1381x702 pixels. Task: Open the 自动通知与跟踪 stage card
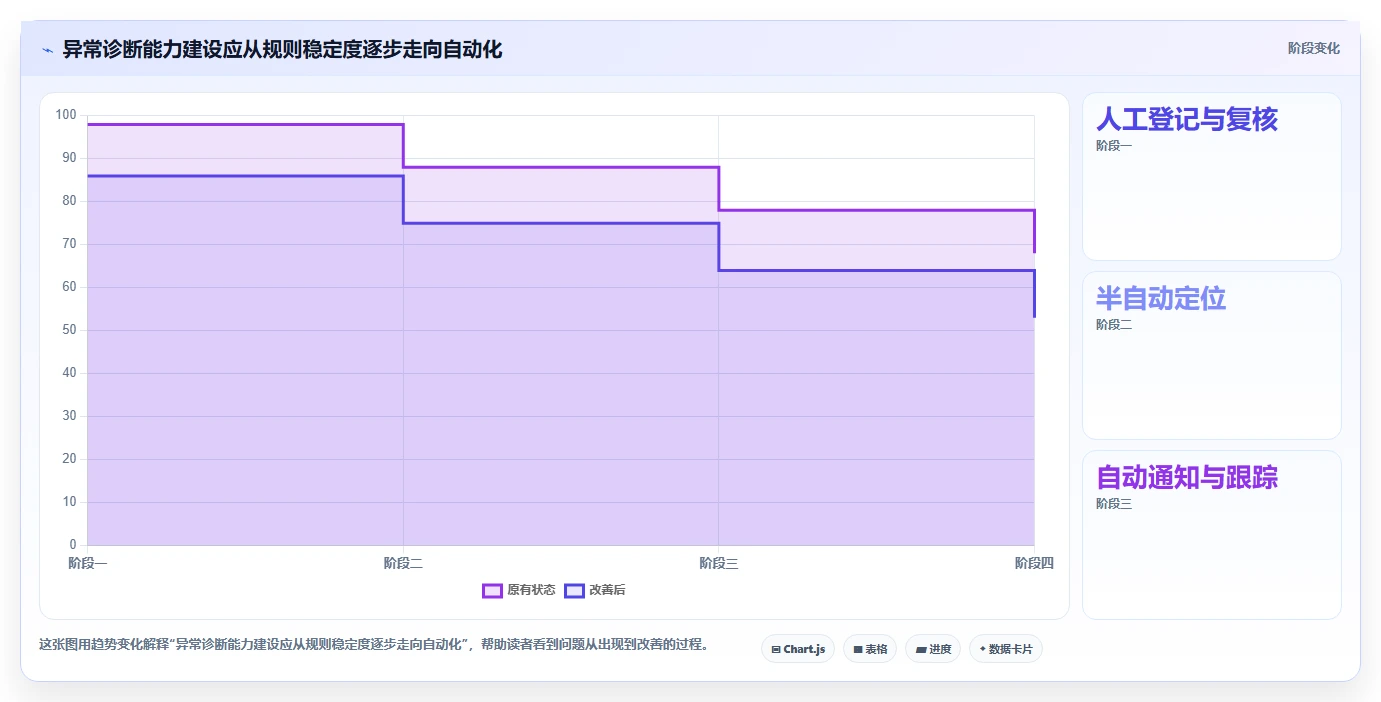pyautogui.click(x=1212, y=535)
